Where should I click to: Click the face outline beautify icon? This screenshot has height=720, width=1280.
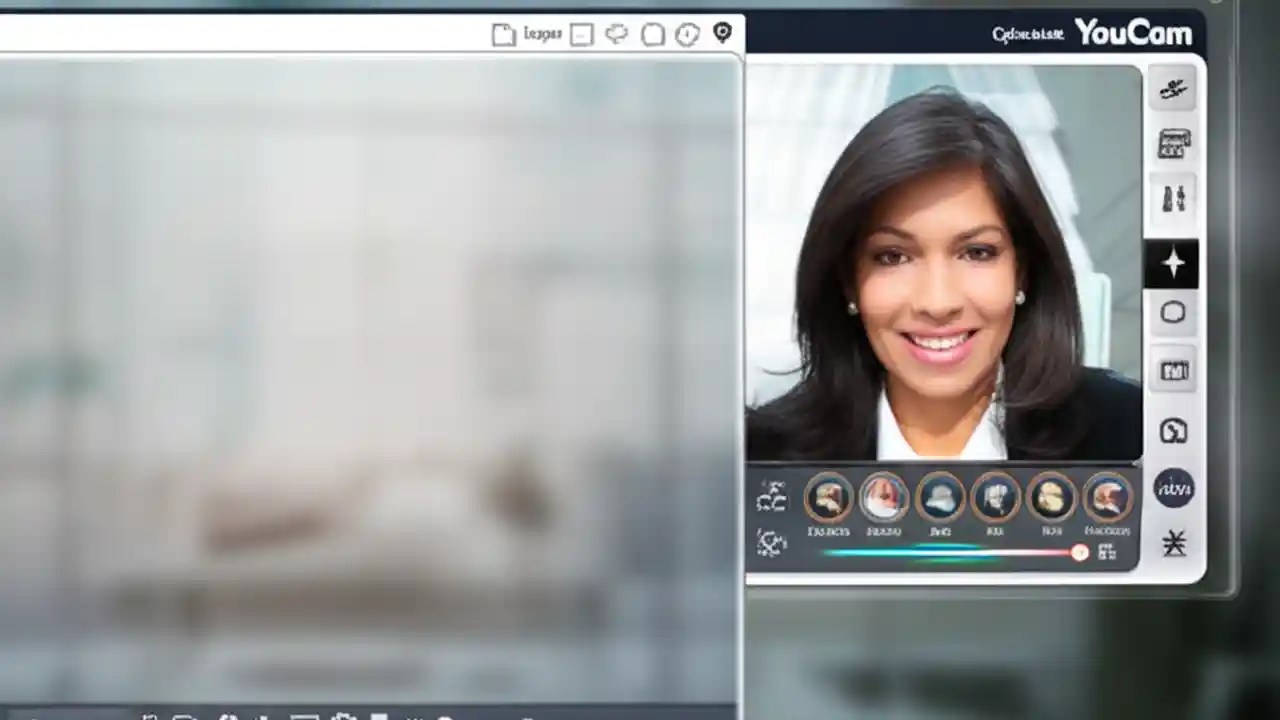pos(1173,312)
